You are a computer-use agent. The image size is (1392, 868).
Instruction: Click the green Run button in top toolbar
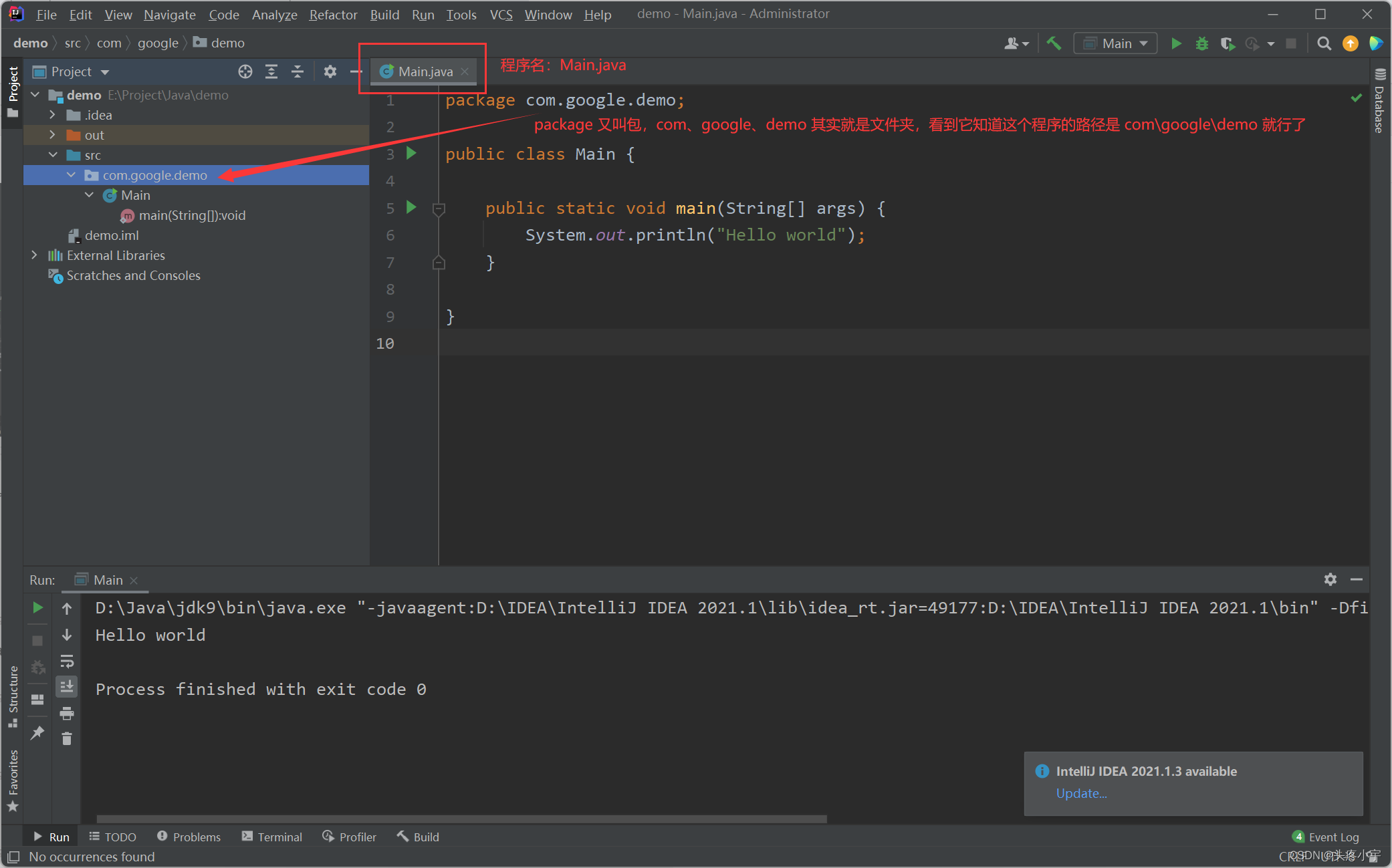1176,43
